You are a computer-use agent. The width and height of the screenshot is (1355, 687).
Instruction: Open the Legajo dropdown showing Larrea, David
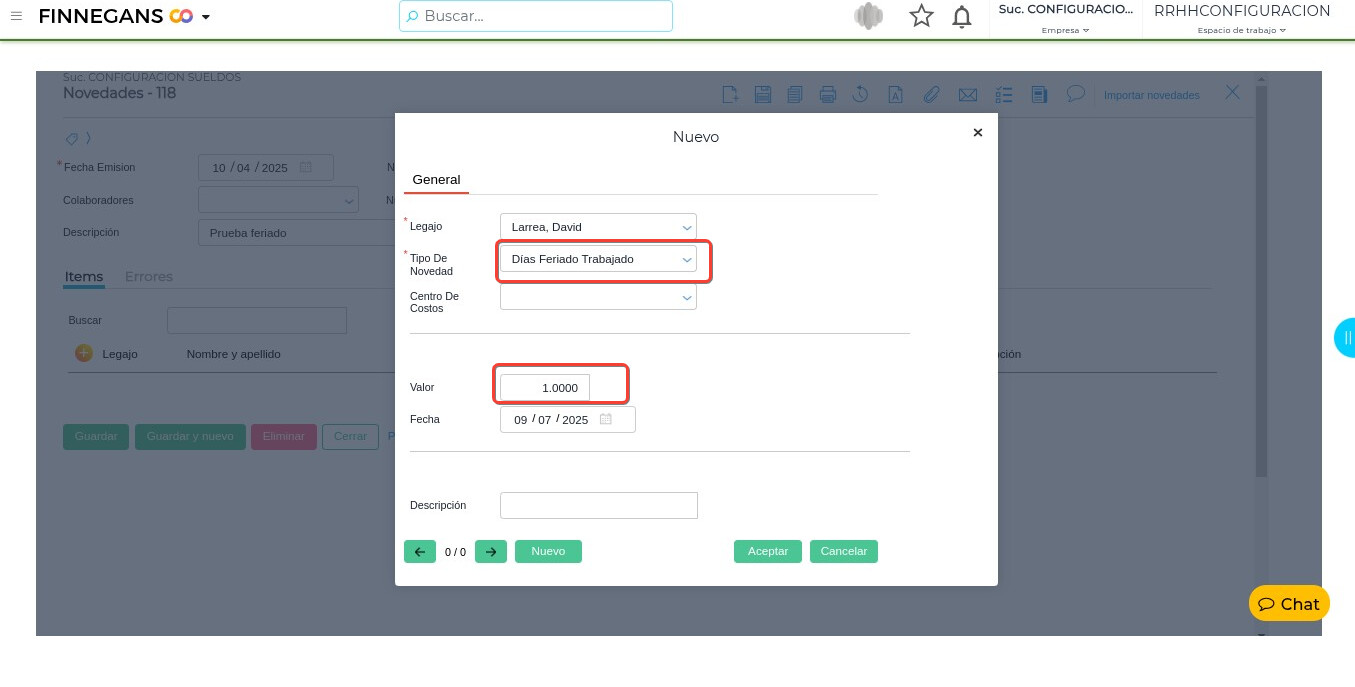click(x=598, y=227)
